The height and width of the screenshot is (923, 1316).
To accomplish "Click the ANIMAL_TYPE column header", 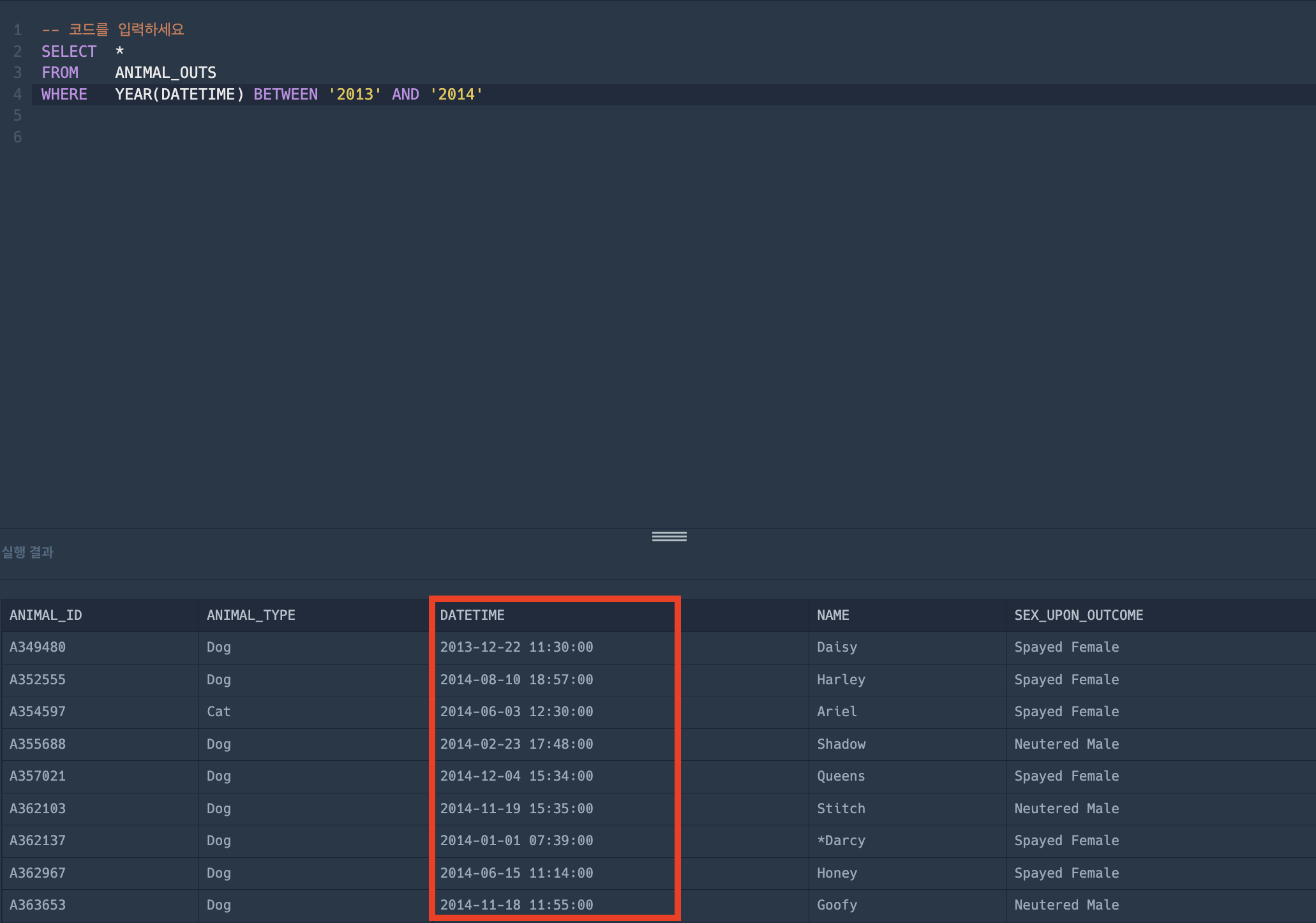I will coord(251,615).
